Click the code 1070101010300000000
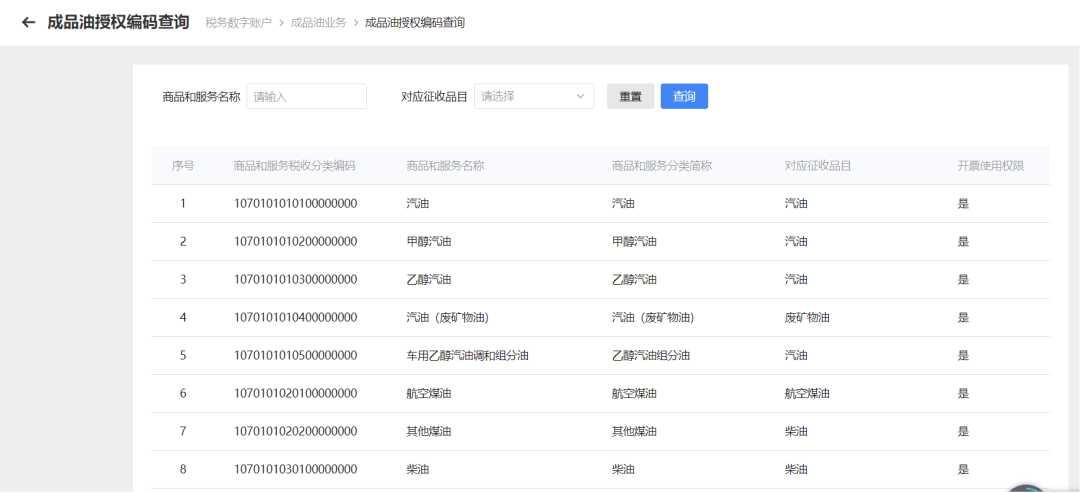The height and width of the screenshot is (493, 1080). (295, 279)
